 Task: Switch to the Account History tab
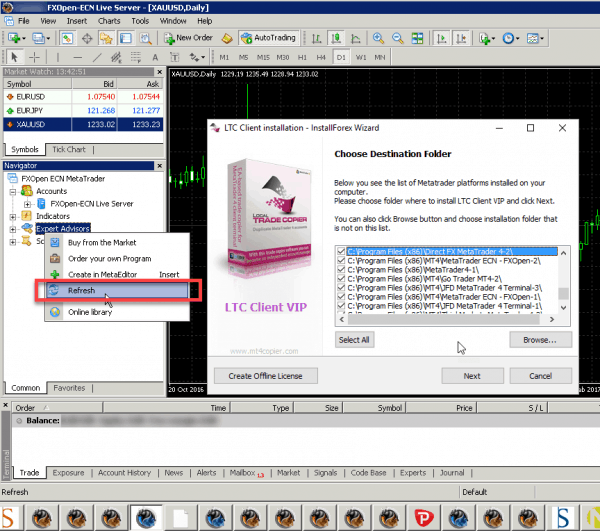point(124,473)
